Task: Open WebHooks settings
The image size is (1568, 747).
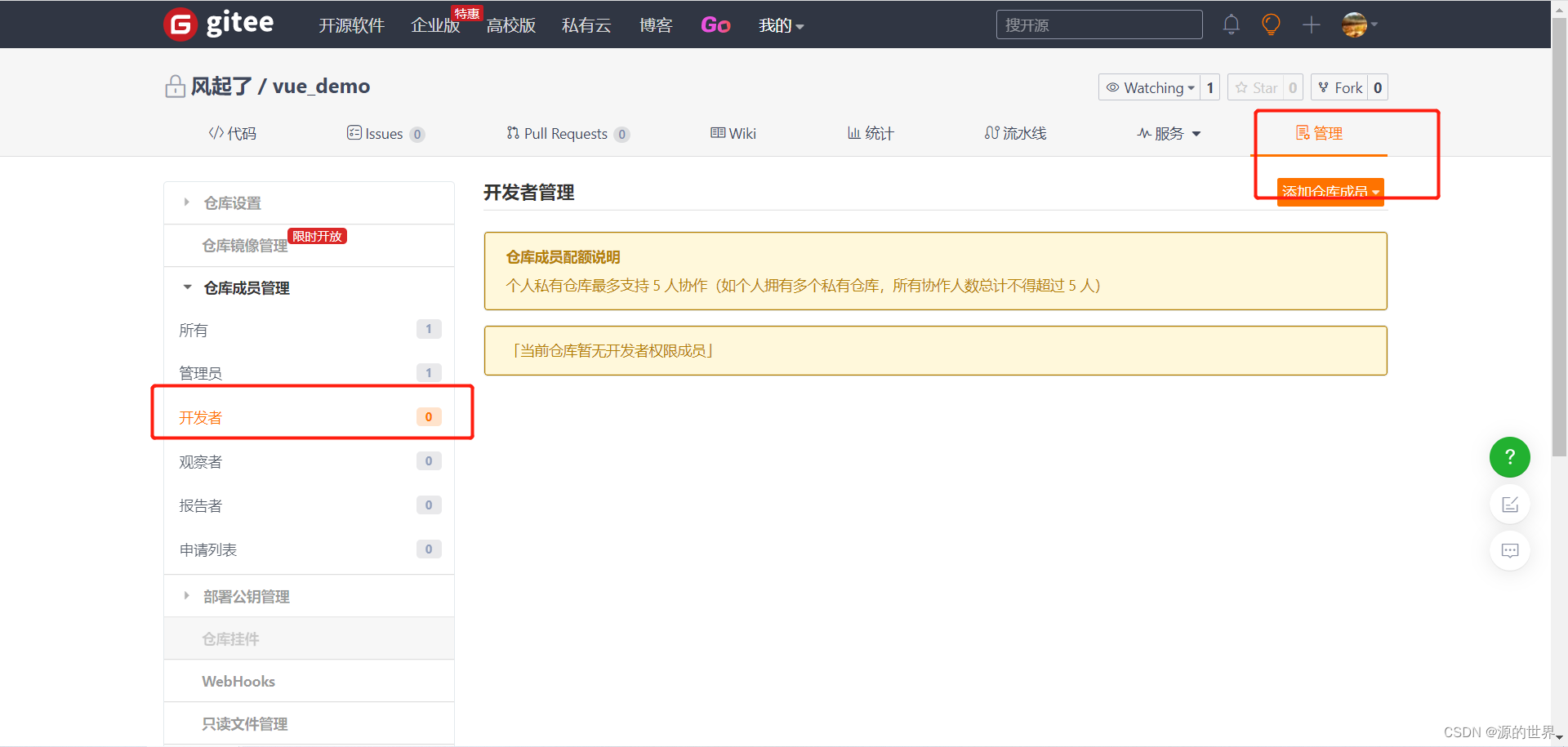Action: (x=309, y=681)
